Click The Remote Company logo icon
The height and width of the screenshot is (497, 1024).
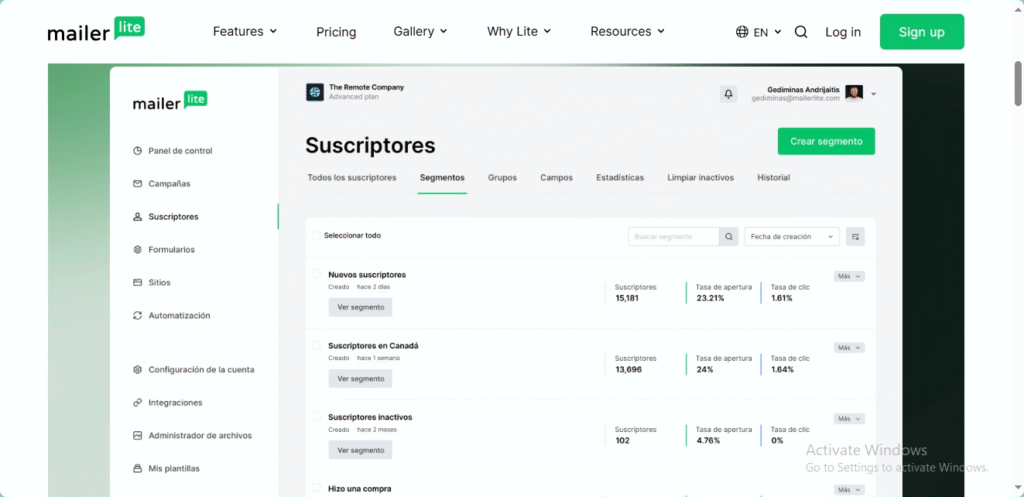[315, 92]
